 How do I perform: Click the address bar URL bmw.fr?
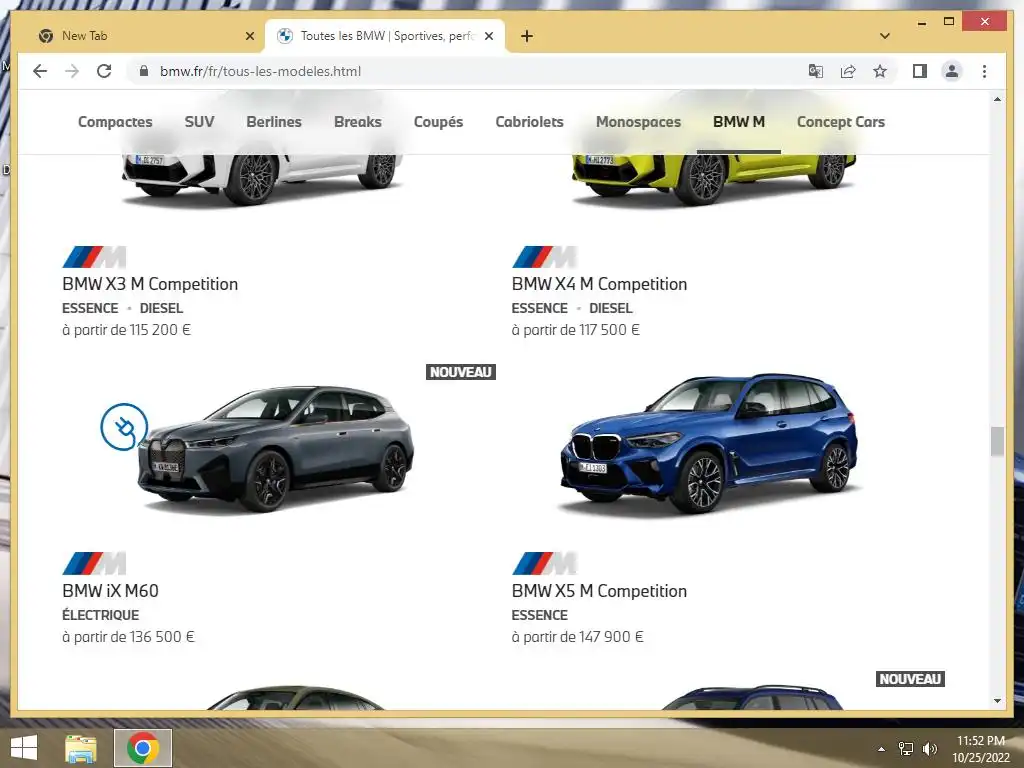coord(260,71)
